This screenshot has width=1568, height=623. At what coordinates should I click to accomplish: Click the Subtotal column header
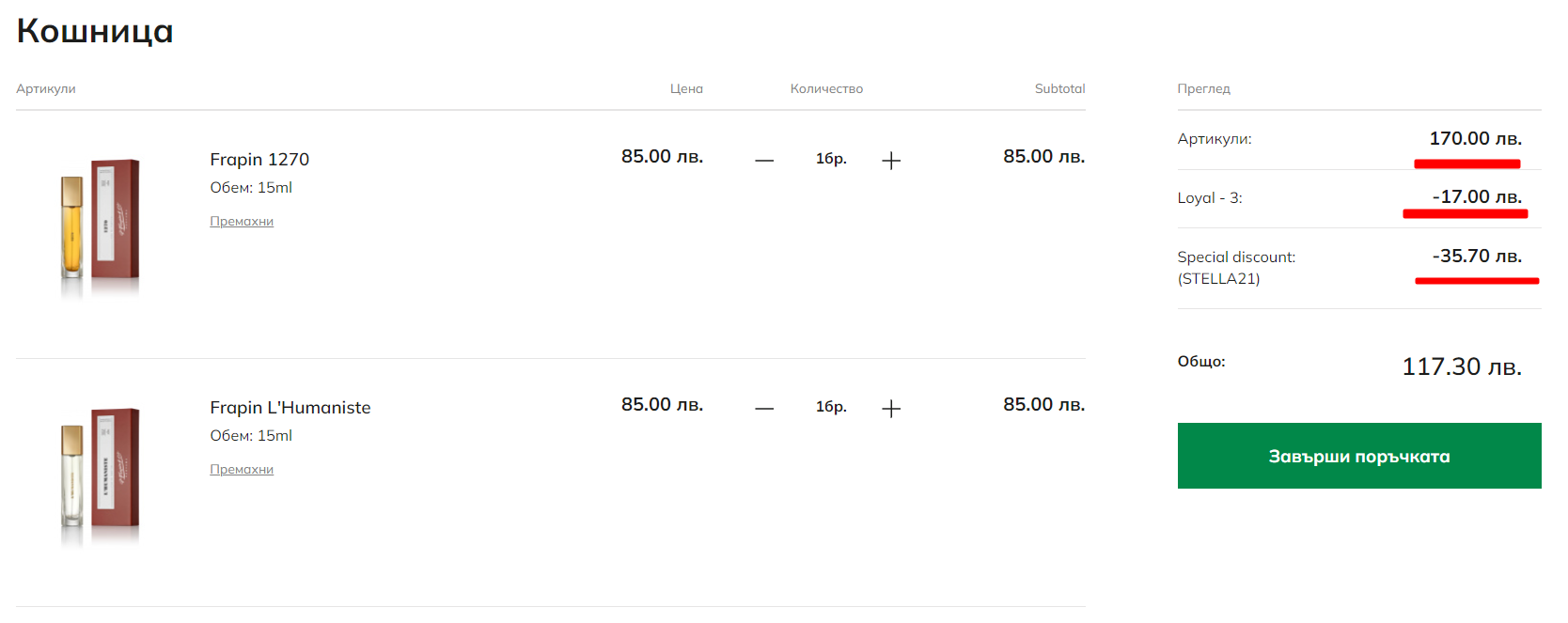1059,89
